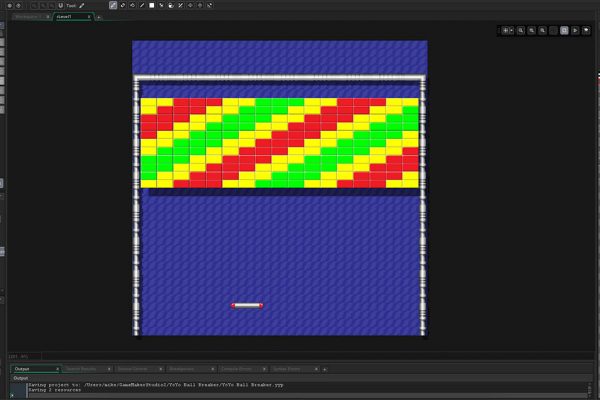Close the Output tab
Viewport: 600px width, 400px height.
(x=57, y=369)
